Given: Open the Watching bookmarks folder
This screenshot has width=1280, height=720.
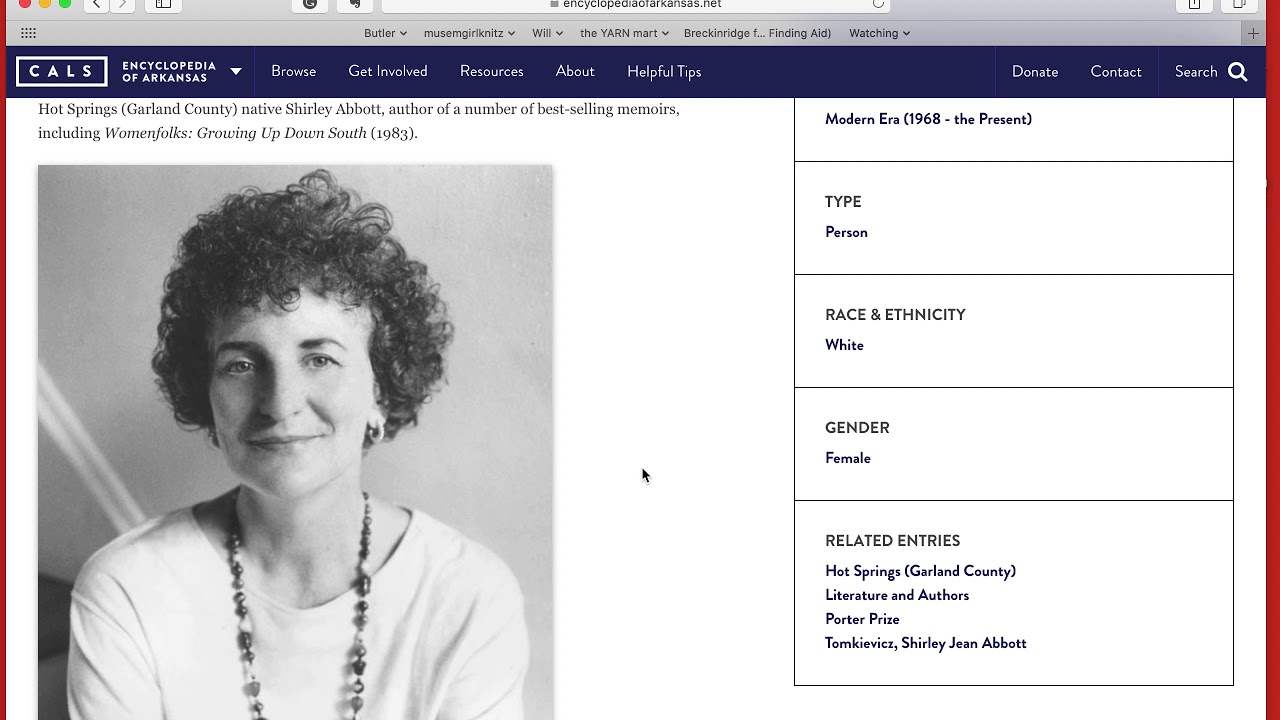Looking at the screenshot, I should pos(879,33).
